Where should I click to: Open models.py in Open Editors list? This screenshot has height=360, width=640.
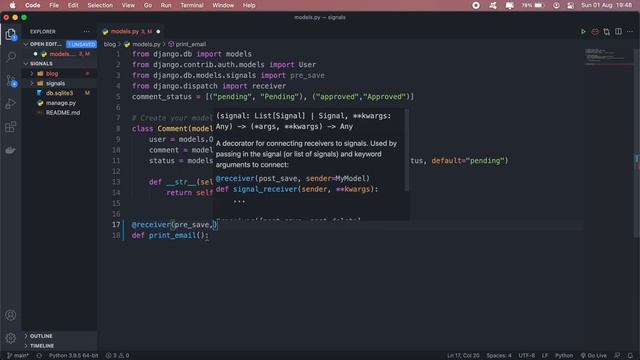(62, 54)
